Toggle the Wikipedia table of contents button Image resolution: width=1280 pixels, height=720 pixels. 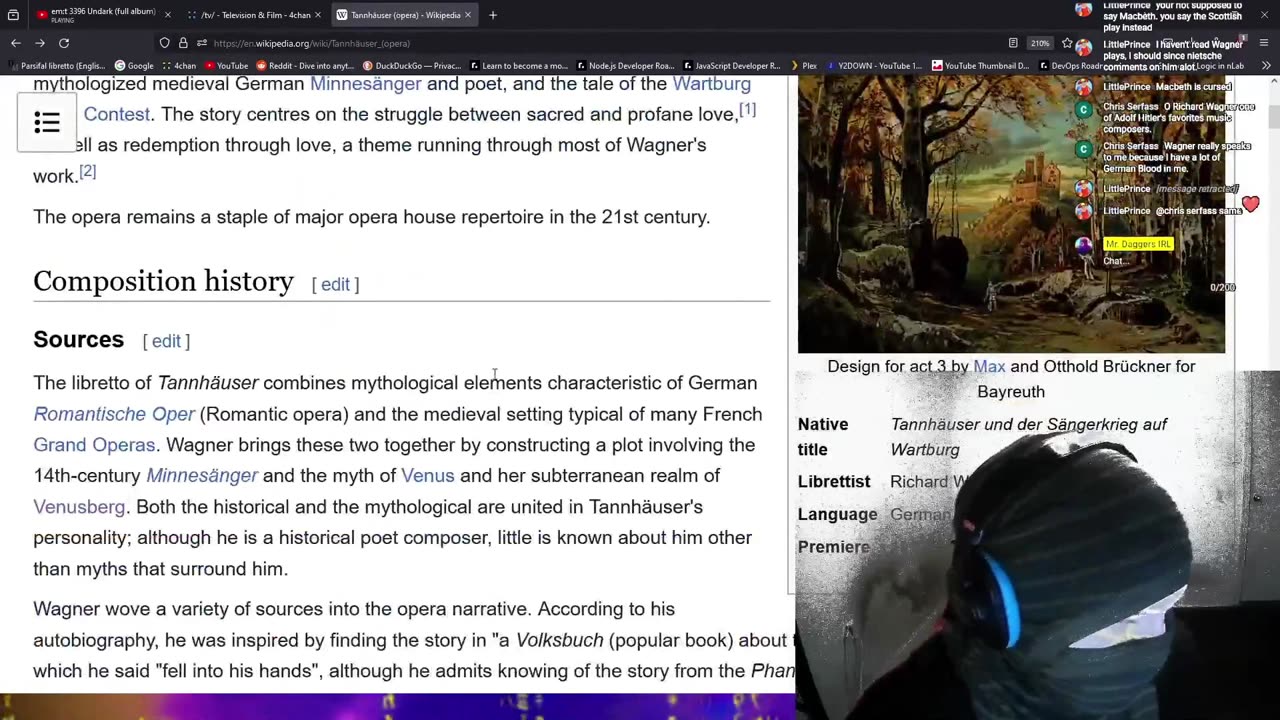click(47, 123)
